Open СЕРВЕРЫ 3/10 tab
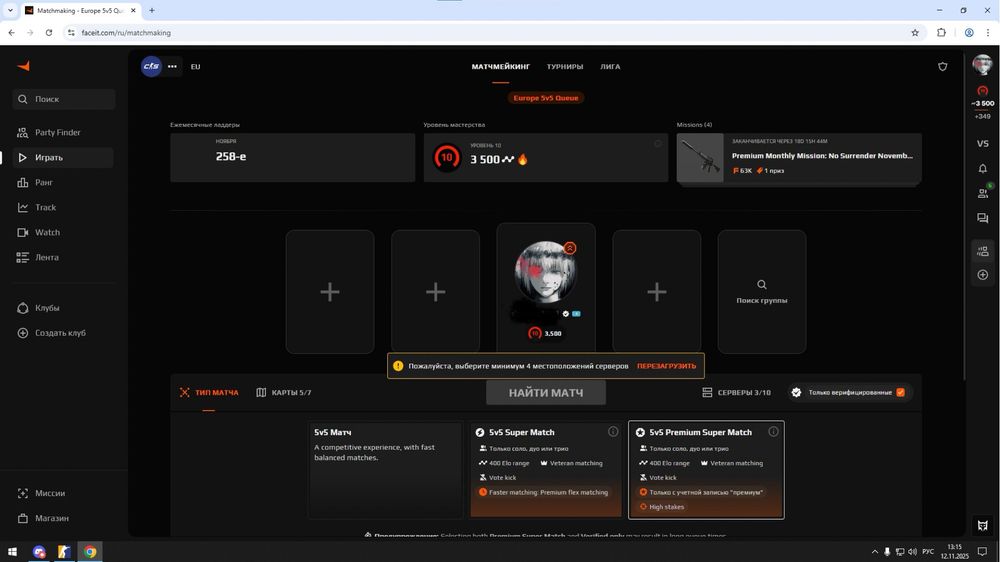This screenshot has width=1000, height=562. click(736, 392)
